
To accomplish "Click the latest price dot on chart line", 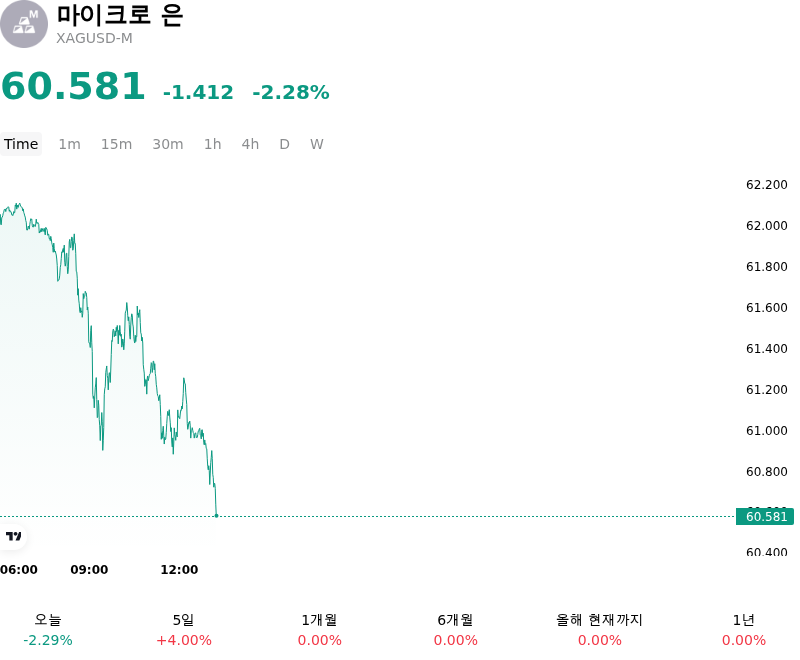I will pyautogui.click(x=216, y=516).
